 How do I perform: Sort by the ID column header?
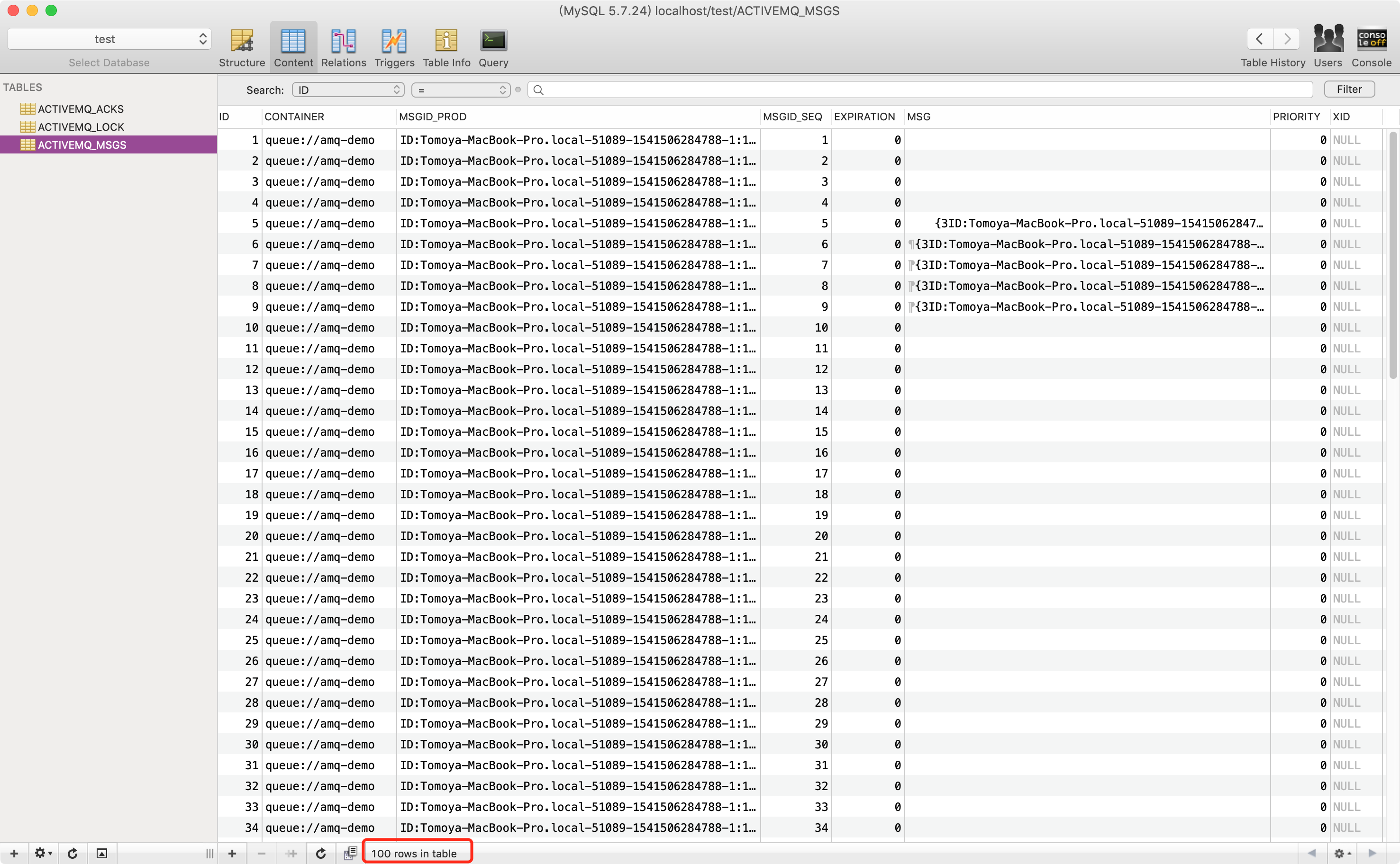point(239,117)
